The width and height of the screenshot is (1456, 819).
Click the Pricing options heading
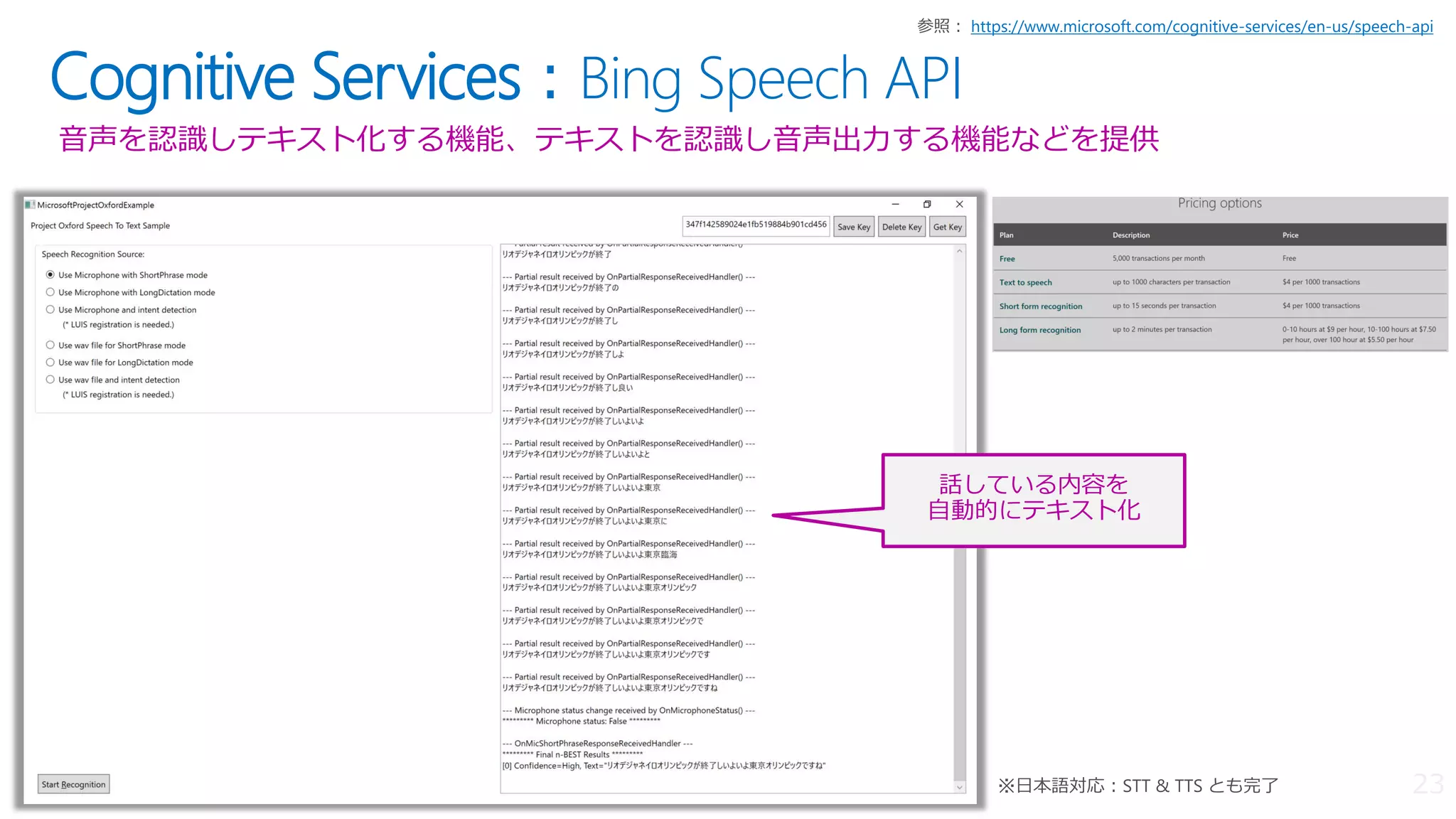tap(1219, 203)
